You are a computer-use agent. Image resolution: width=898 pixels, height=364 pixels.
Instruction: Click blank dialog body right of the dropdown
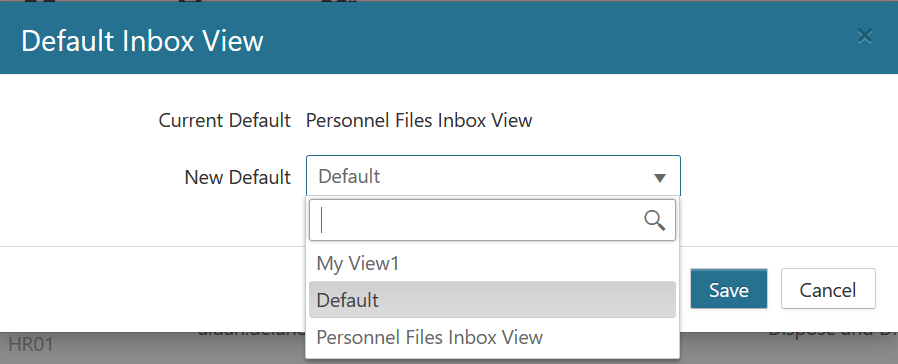coord(787,177)
